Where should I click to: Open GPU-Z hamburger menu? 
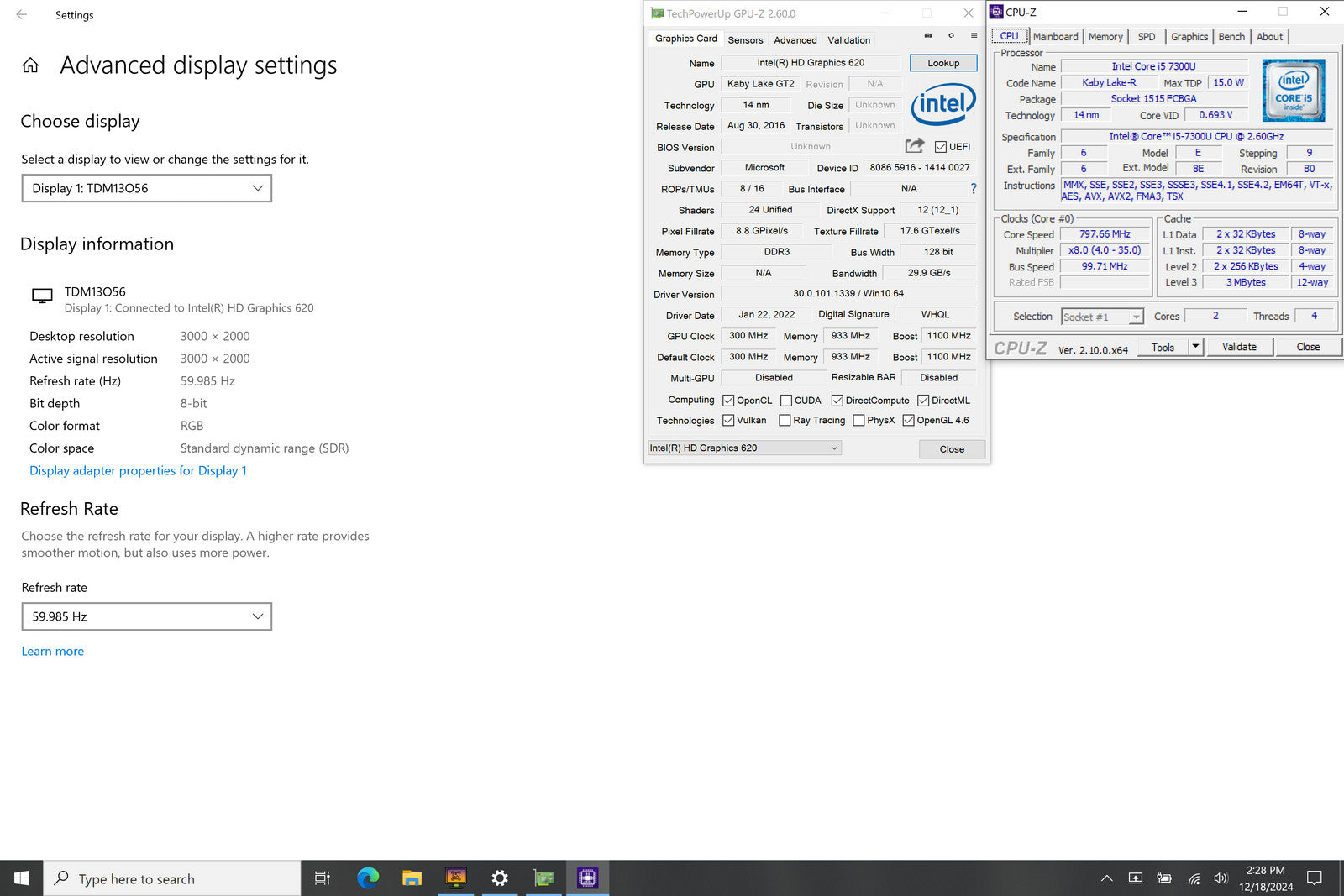[x=974, y=36]
